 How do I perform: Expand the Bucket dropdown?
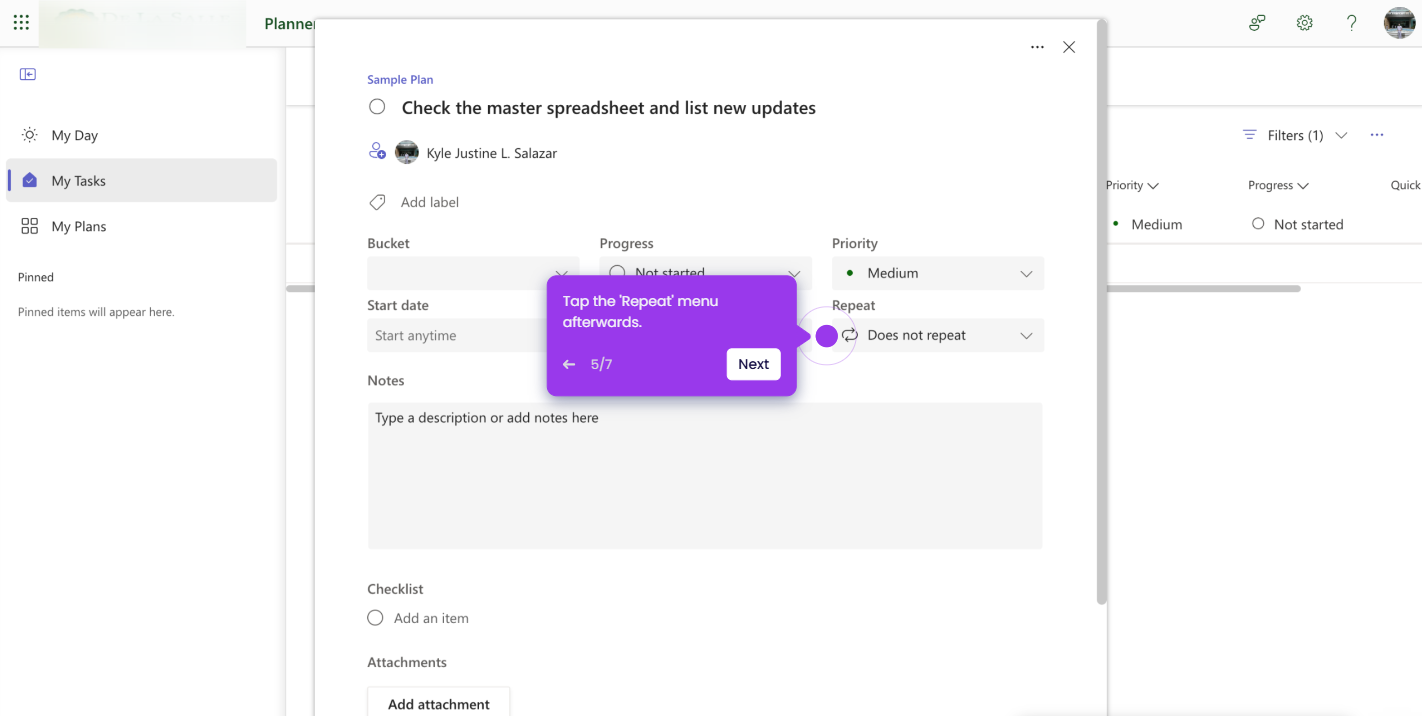(472, 272)
